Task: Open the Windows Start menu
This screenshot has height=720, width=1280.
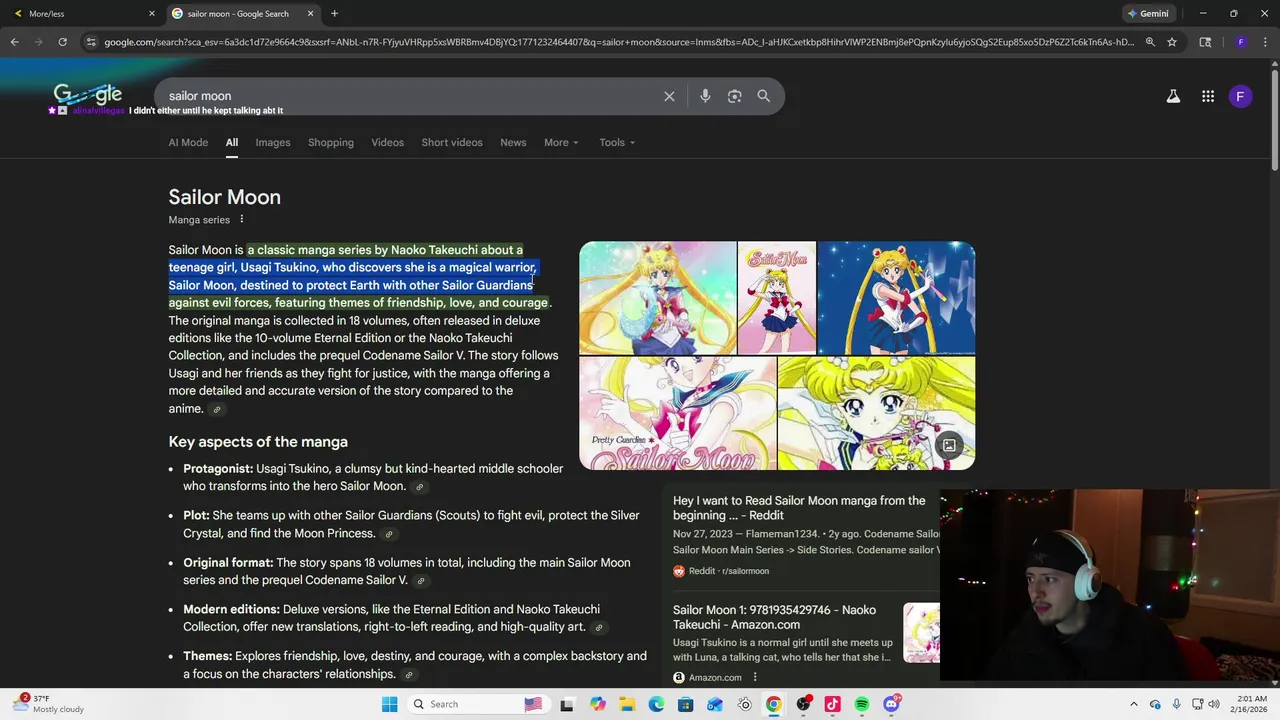Action: click(389, 704)
